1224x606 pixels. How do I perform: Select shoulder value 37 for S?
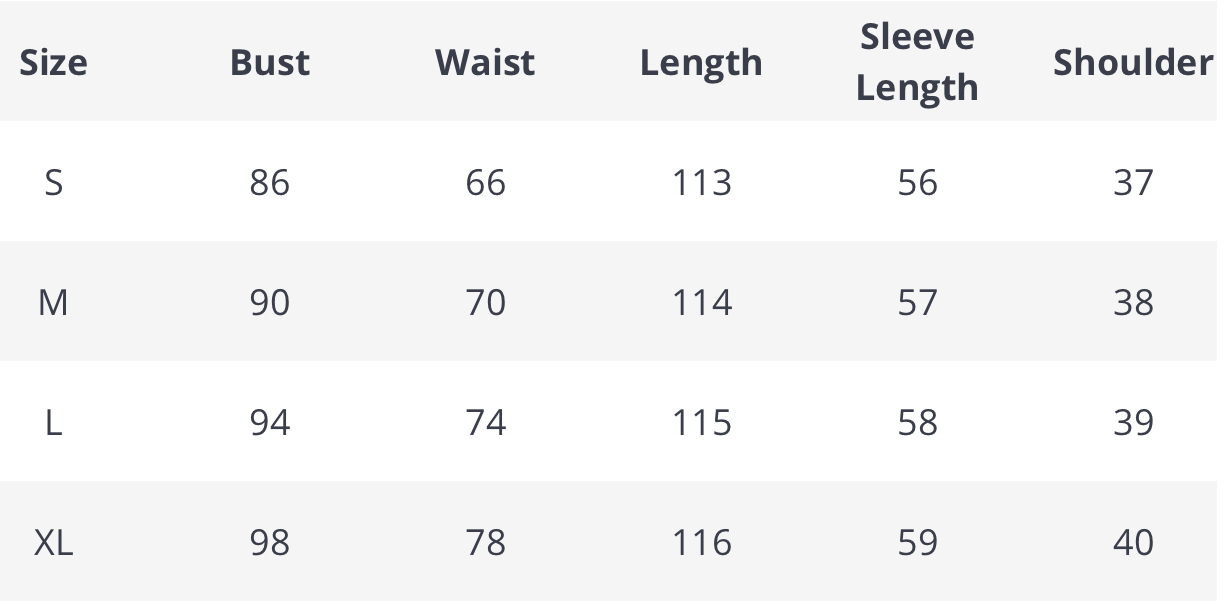pyautogui.click(x=1133, y=182)
